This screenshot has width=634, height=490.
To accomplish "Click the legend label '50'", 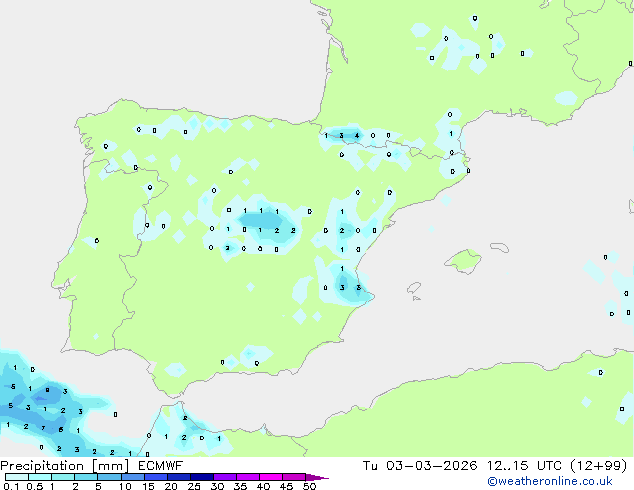I will click(309, 486).
